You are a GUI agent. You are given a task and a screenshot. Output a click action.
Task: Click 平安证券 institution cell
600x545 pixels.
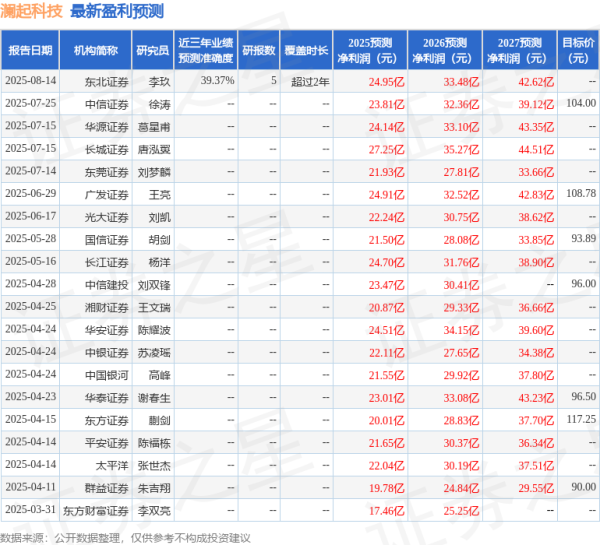(106, 443)
